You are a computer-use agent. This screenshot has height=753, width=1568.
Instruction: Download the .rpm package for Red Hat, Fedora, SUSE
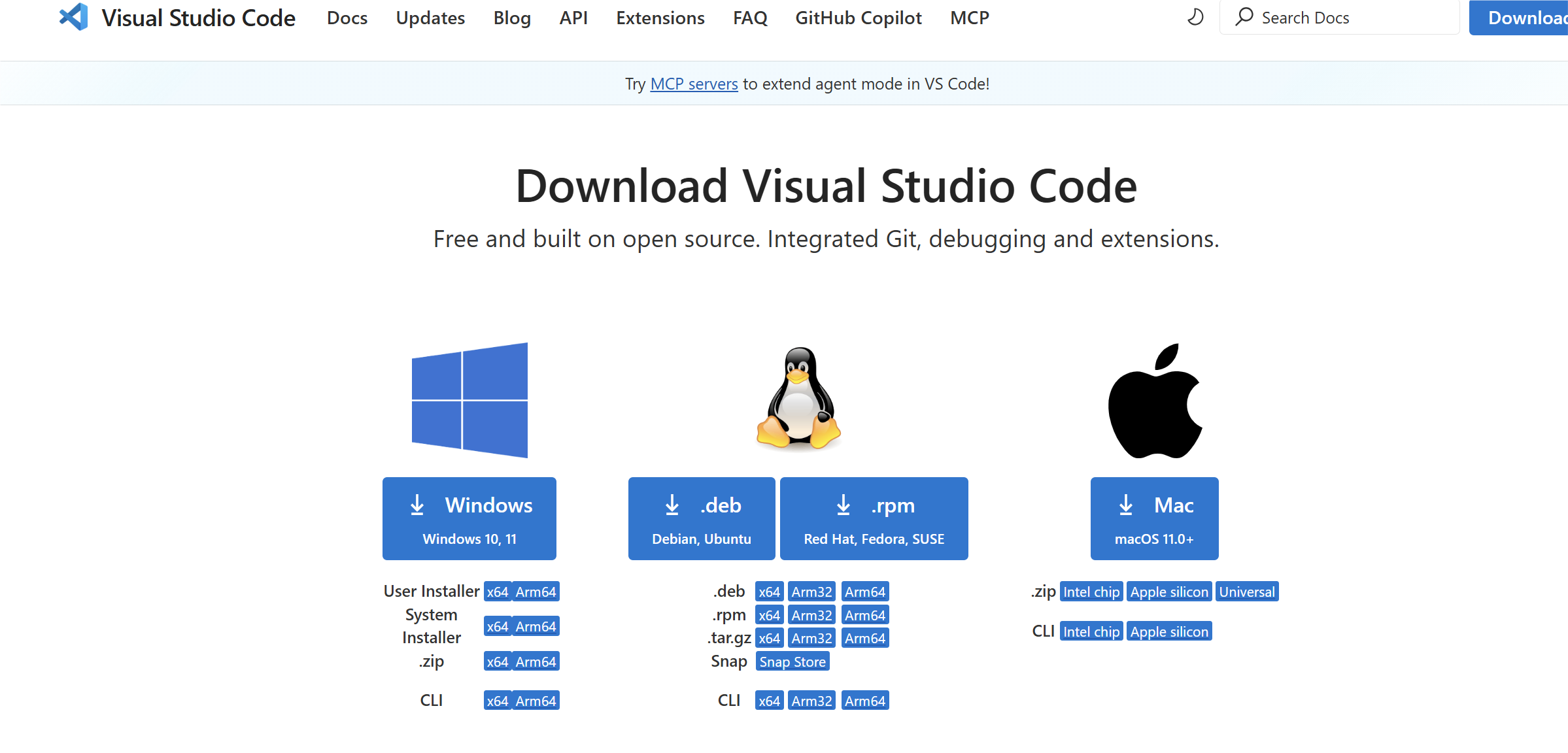click(x=874, y=518)
